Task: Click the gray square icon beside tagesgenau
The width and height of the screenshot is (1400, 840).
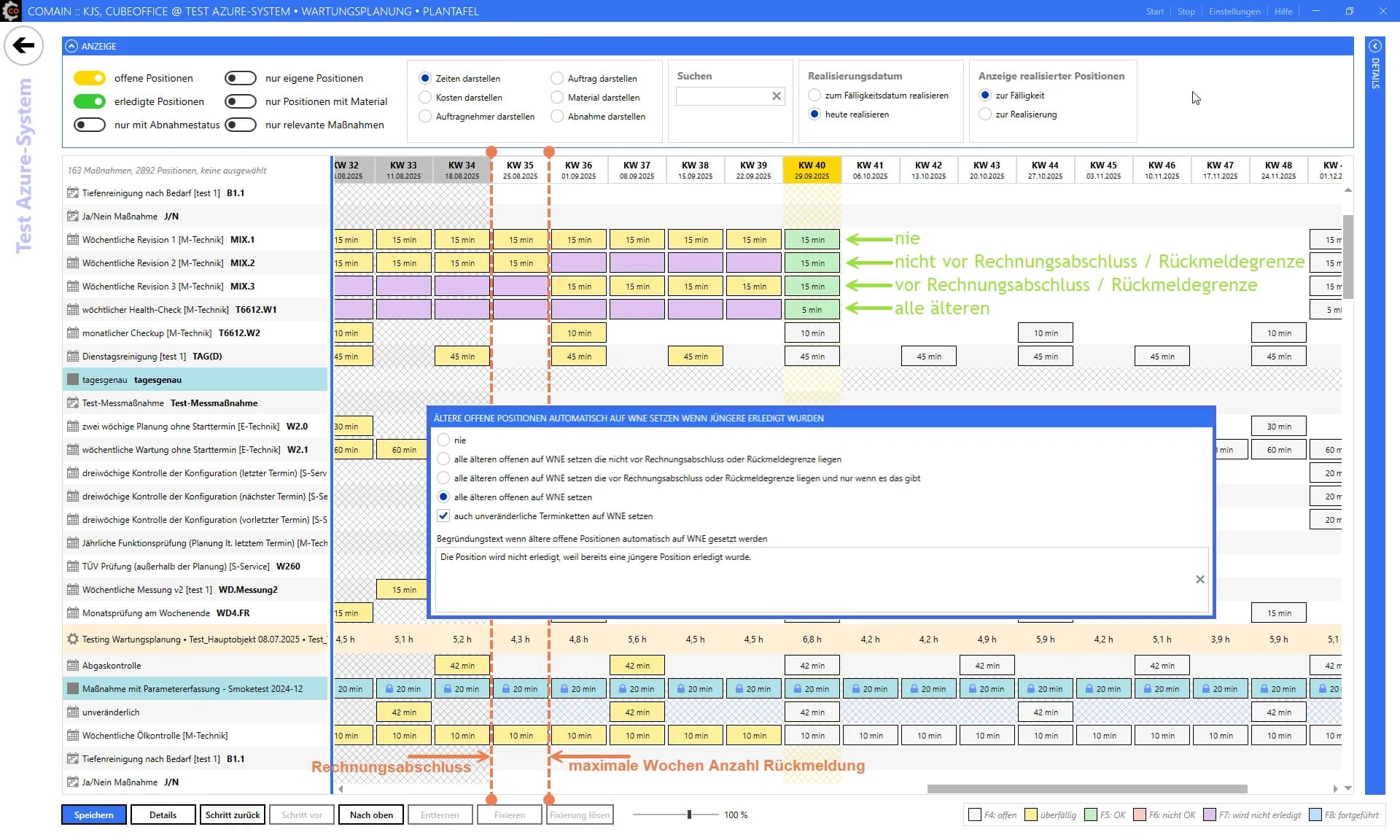Action: (x=72, y=379)
